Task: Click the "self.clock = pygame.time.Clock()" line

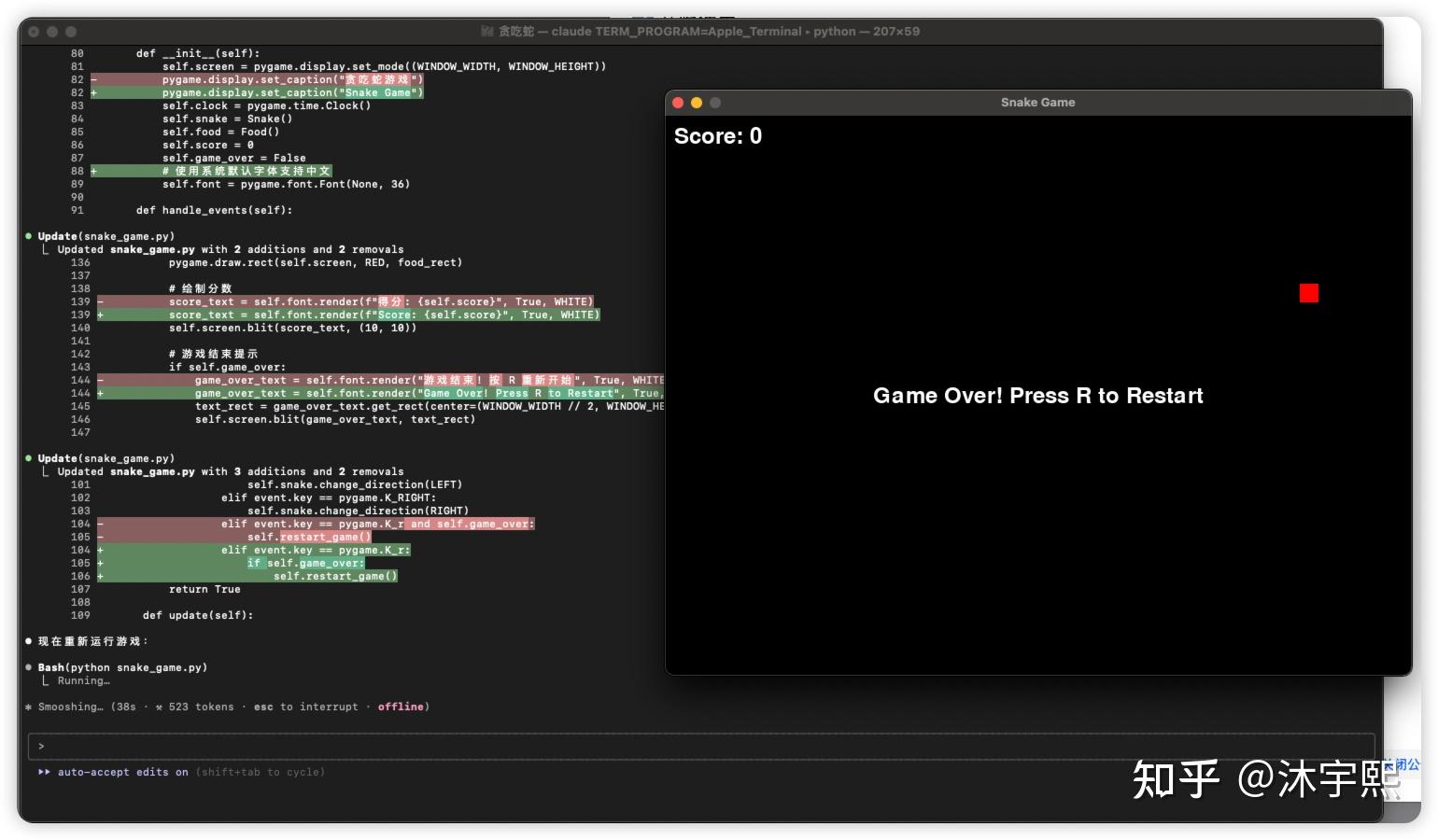Action: click(x=267, y=105)
